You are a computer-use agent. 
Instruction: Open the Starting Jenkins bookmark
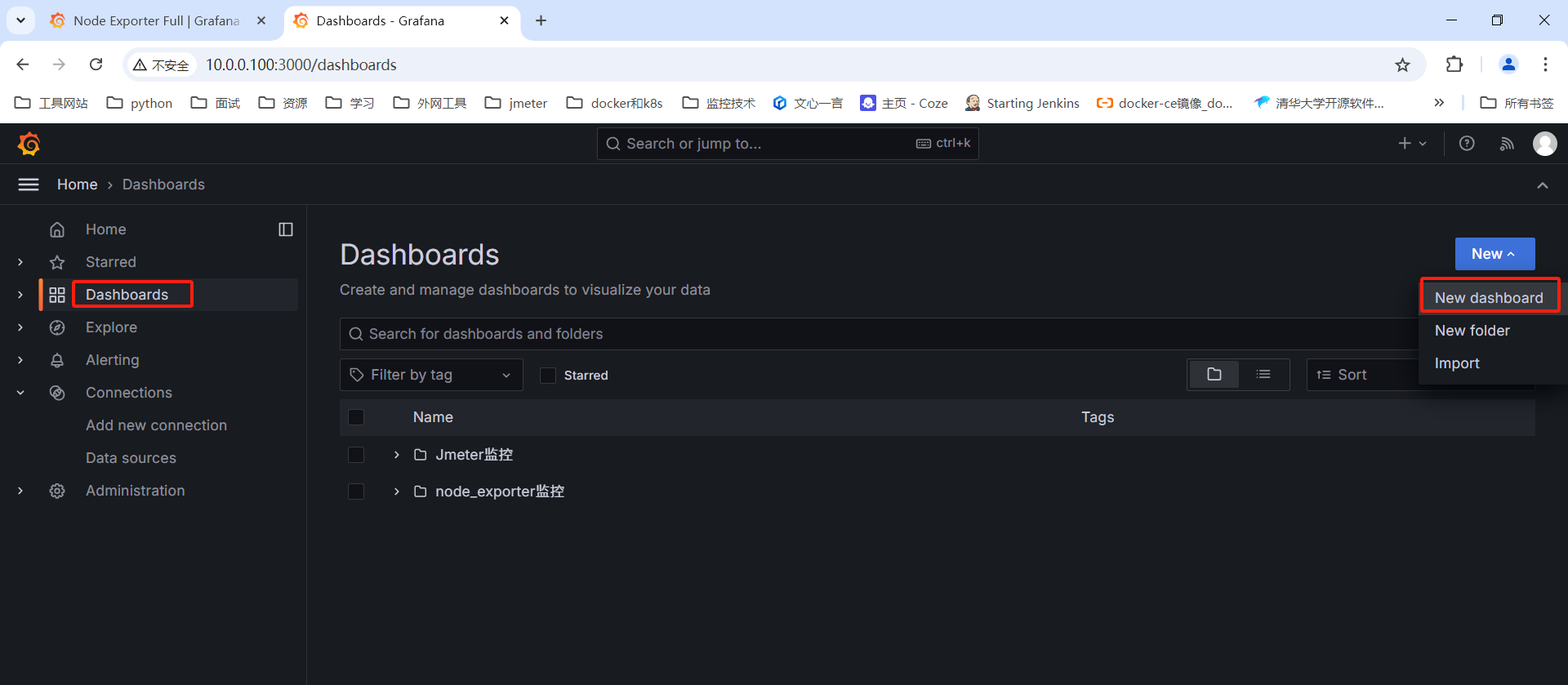pyautogui.click(x=1022, y=103)
